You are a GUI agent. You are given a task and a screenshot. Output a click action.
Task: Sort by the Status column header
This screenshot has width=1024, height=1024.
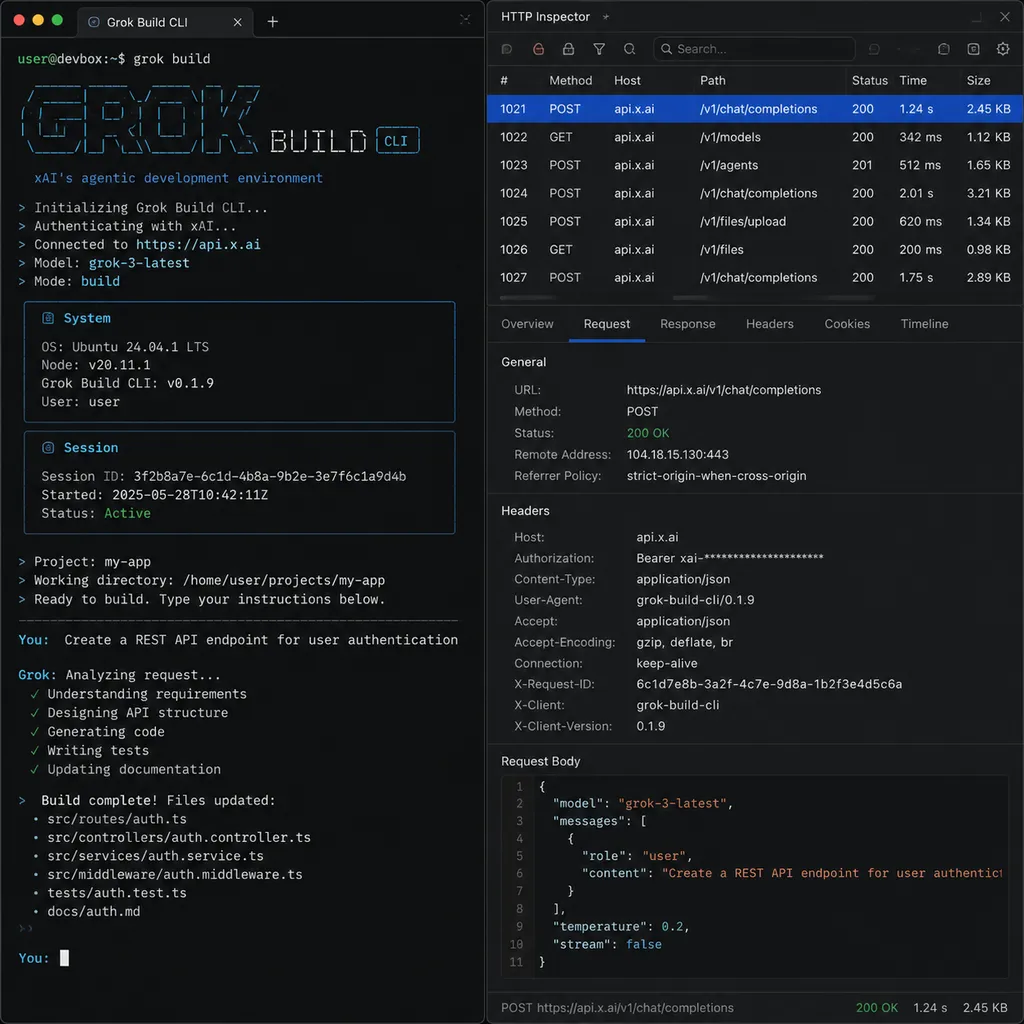[869, 80]
